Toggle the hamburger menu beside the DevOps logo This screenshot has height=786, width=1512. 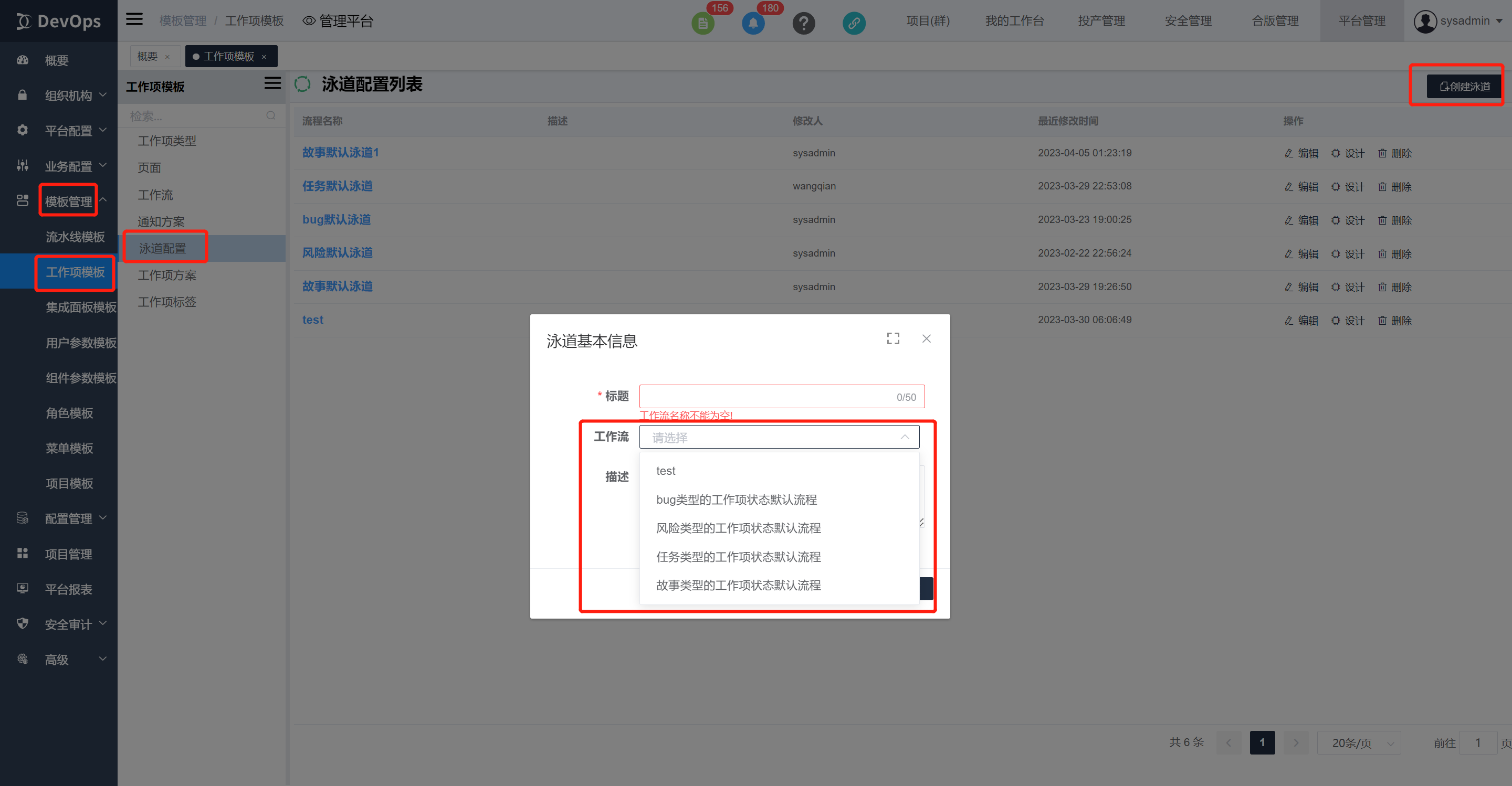pos(134,19)
